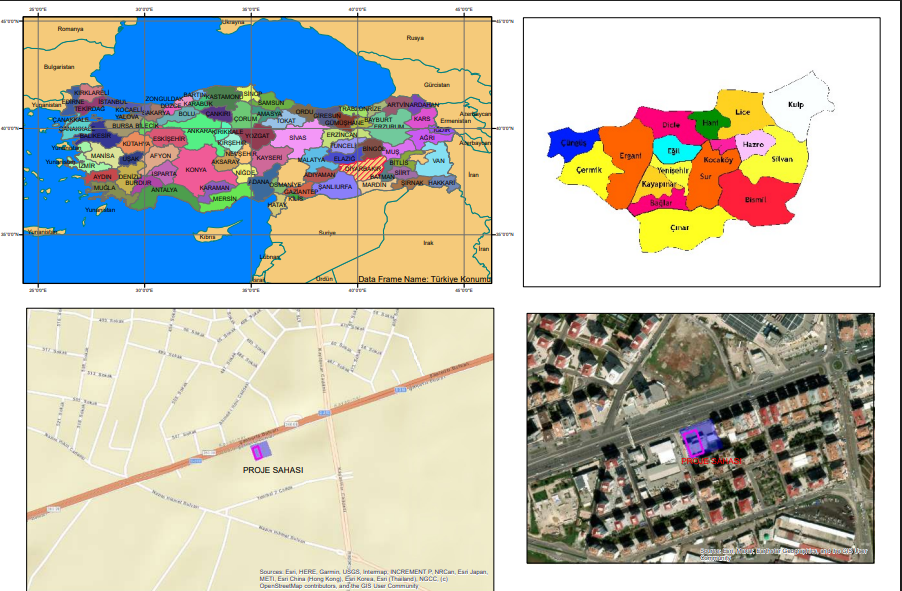Image resolution: width=902 pixels, height=591 pixels.
Task: Click the Data Frame Name label
Action: (425, 279)
